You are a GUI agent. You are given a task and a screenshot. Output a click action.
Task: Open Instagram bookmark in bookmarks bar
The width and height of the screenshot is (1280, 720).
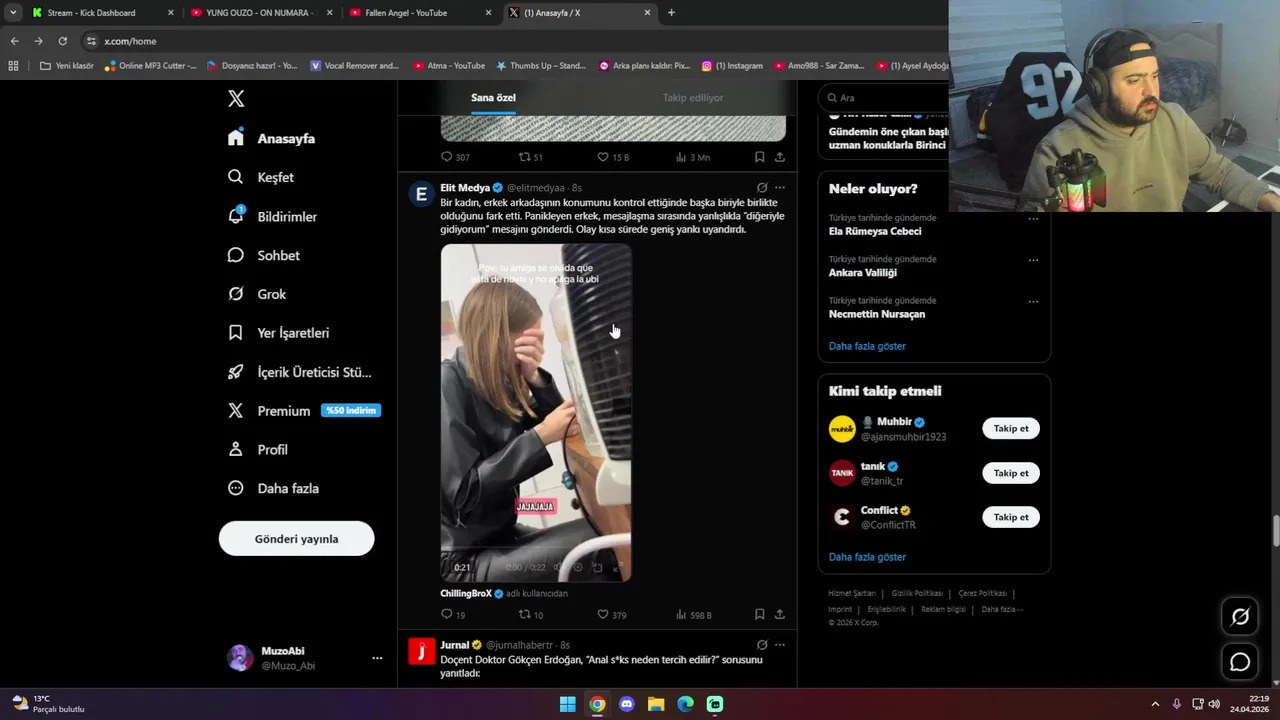[732, 66]
